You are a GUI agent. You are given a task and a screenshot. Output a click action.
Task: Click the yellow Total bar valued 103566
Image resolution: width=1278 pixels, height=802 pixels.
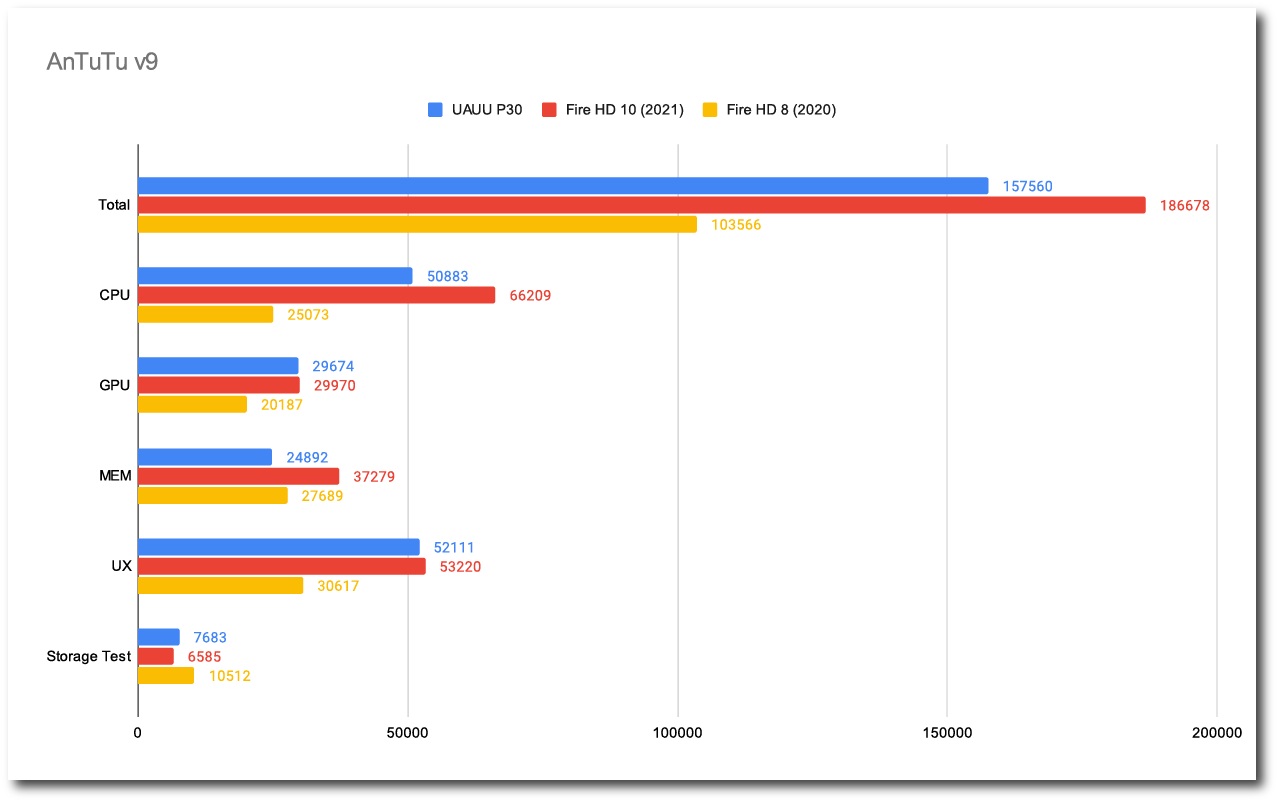(x=417, y=225)
